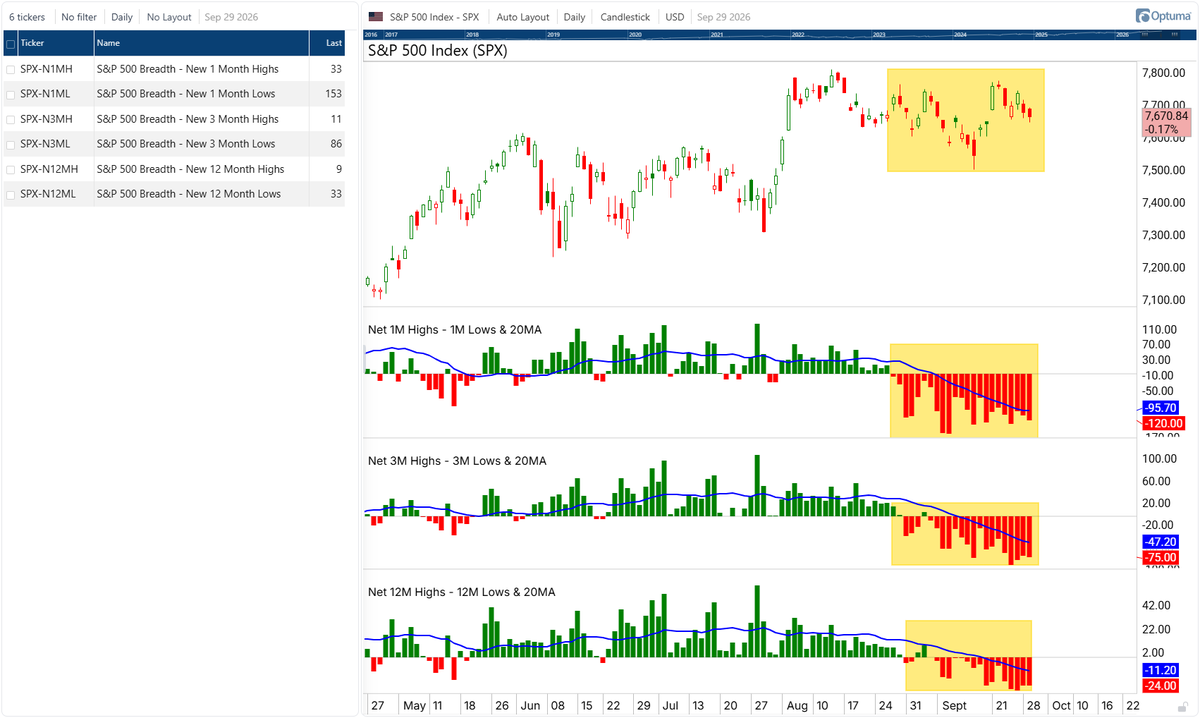Click the Jul label on the date axis
The width and height of the screenshot is (1200, 718).
point(669,705)
